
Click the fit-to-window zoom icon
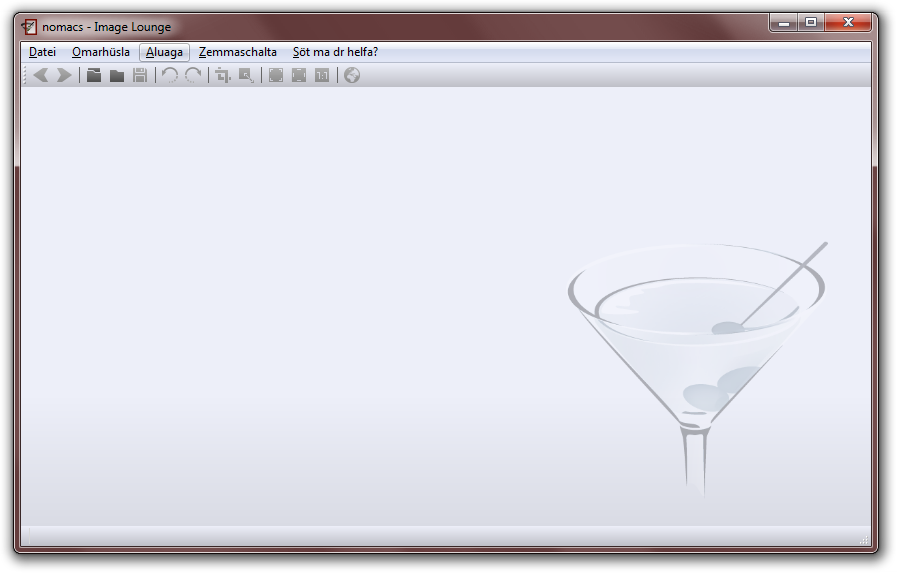point(299,75)
